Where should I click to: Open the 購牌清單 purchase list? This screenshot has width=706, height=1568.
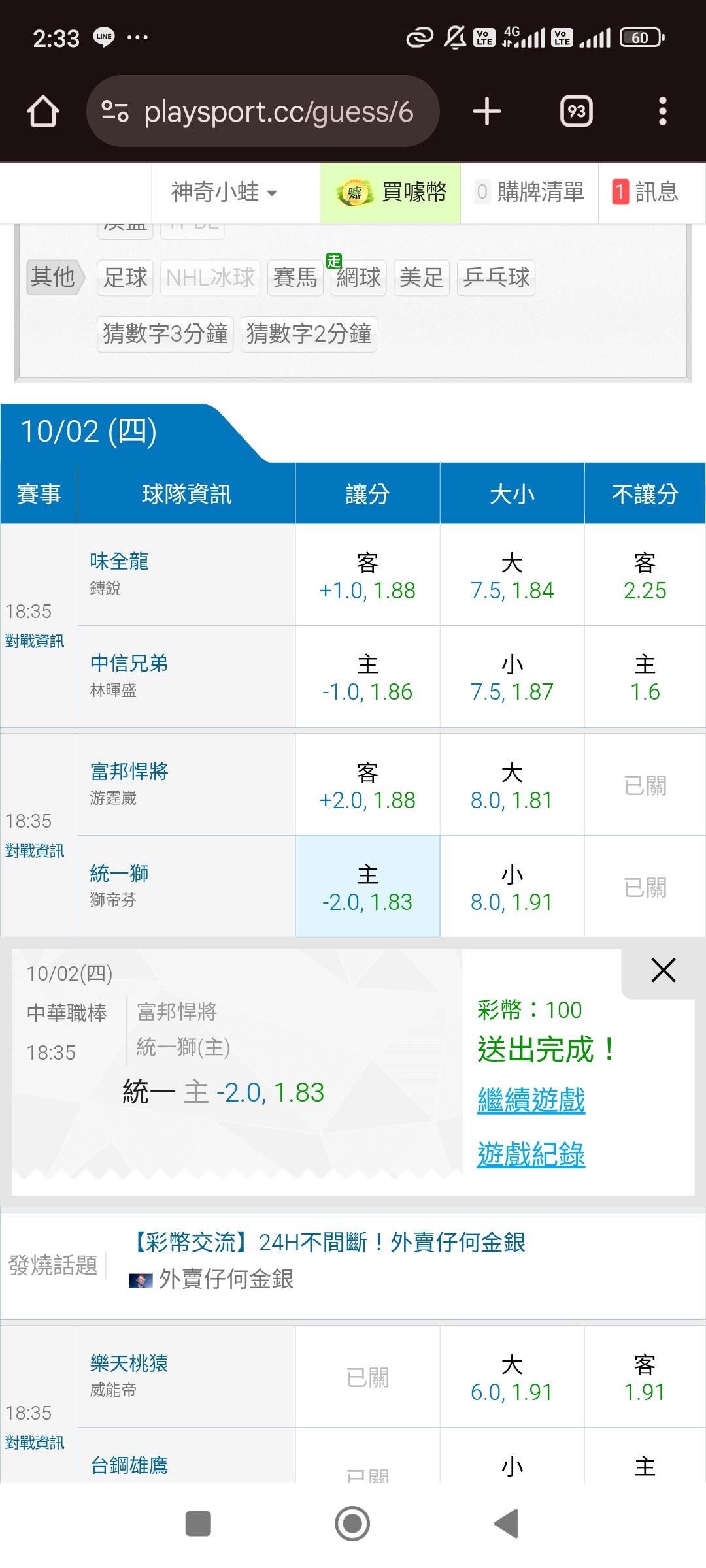point(529,192)
